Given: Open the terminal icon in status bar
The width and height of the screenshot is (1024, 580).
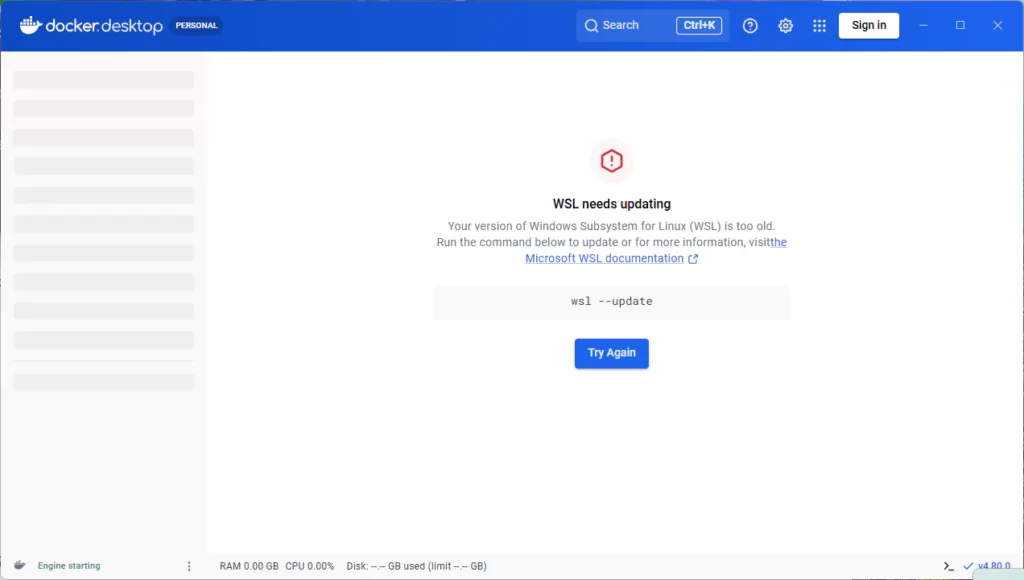Looking at the screenshot, I should [x=948, y=566].
